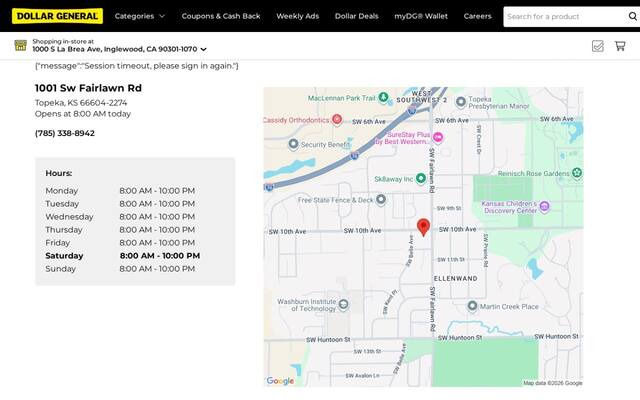The image size is (640, 400).
Task: Open the shopping cart icon
Action: 620,46
